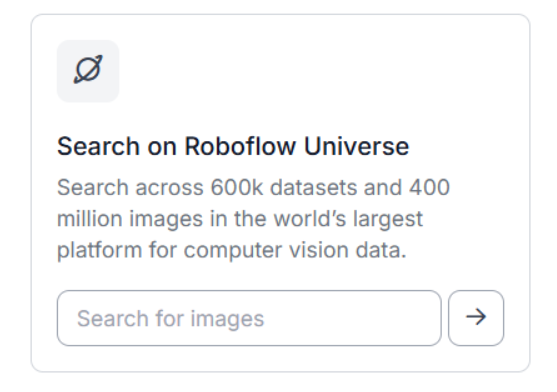Viewport: 557px width, 392px height.
Task: Select the card description paragraph text
Action: tap(253, 219)
